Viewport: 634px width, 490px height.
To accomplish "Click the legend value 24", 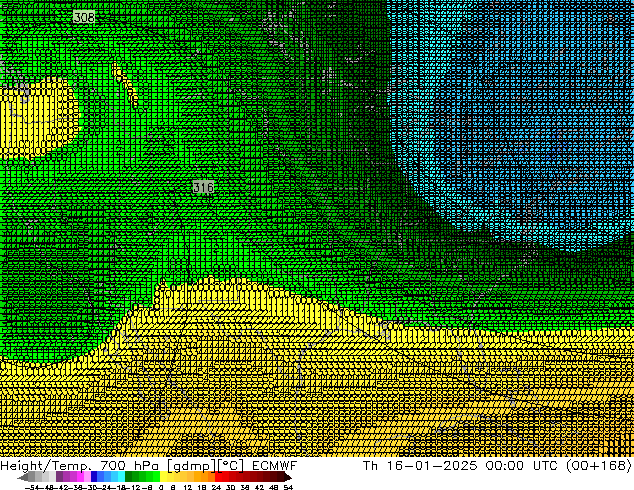I will [x=216, y=487].
